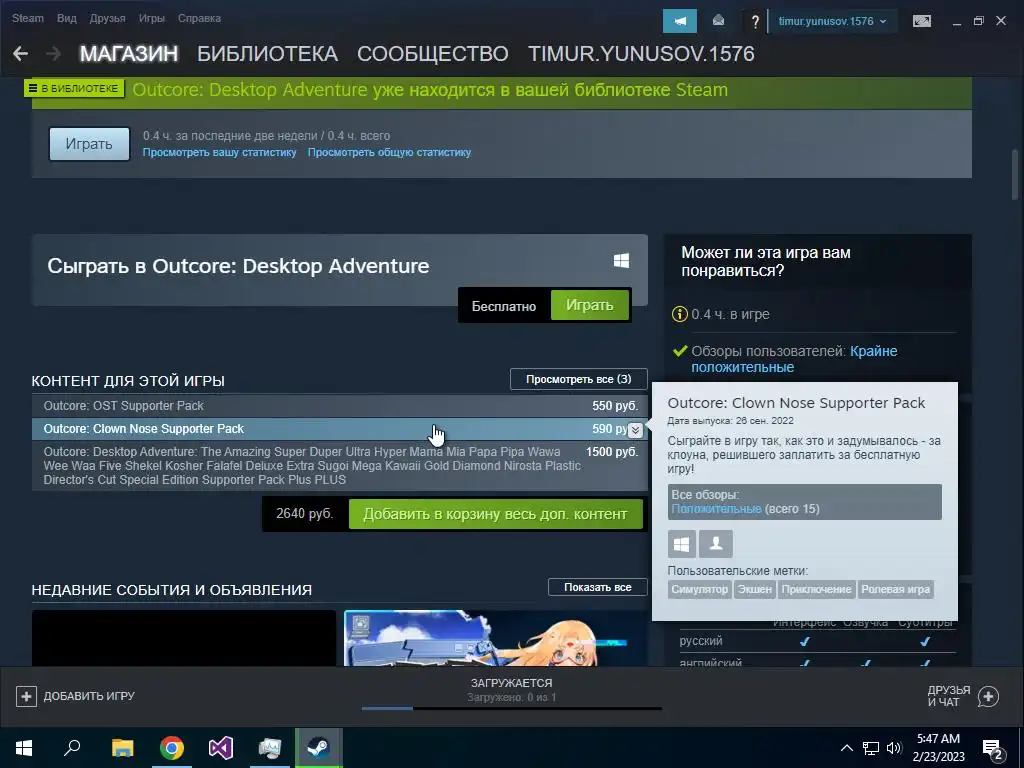Open the taskbar app next to Visual Studio
Viewport: 1024px width, 768px height.
pyautogui.click(x=270, y=748)
